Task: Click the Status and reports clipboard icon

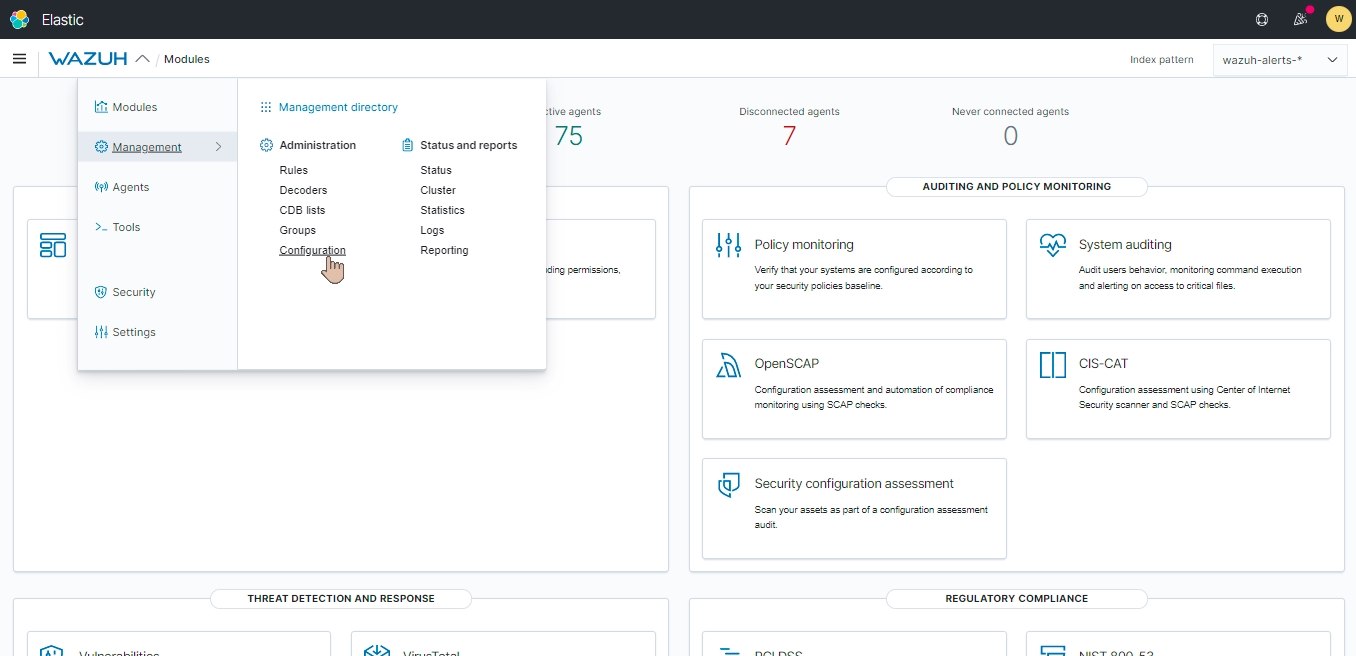Action: pos(407,145)
